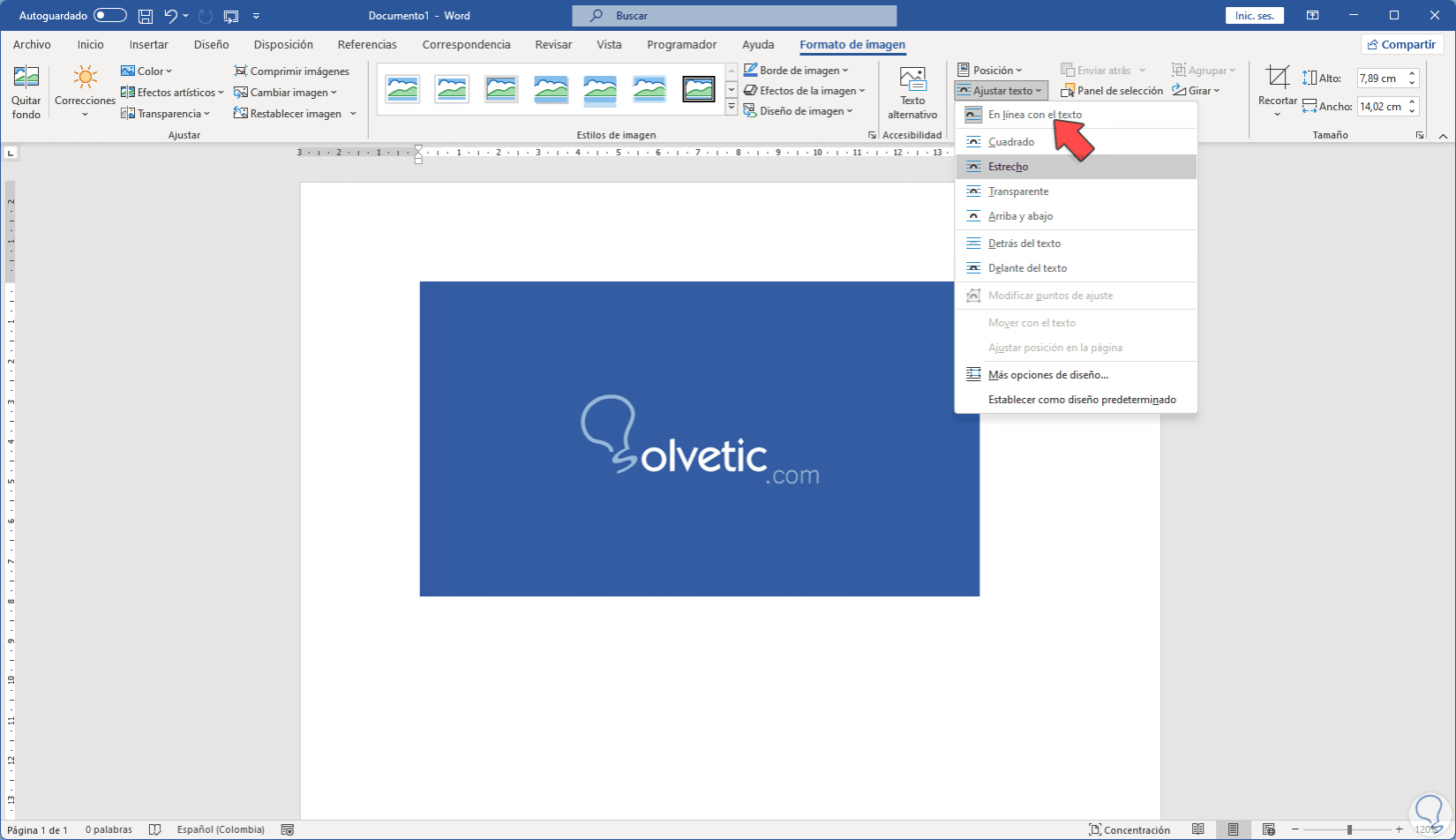Choose the Transparente wrap option
The height and width of the screenshot is (840, 1456).
coord(1076,191)
